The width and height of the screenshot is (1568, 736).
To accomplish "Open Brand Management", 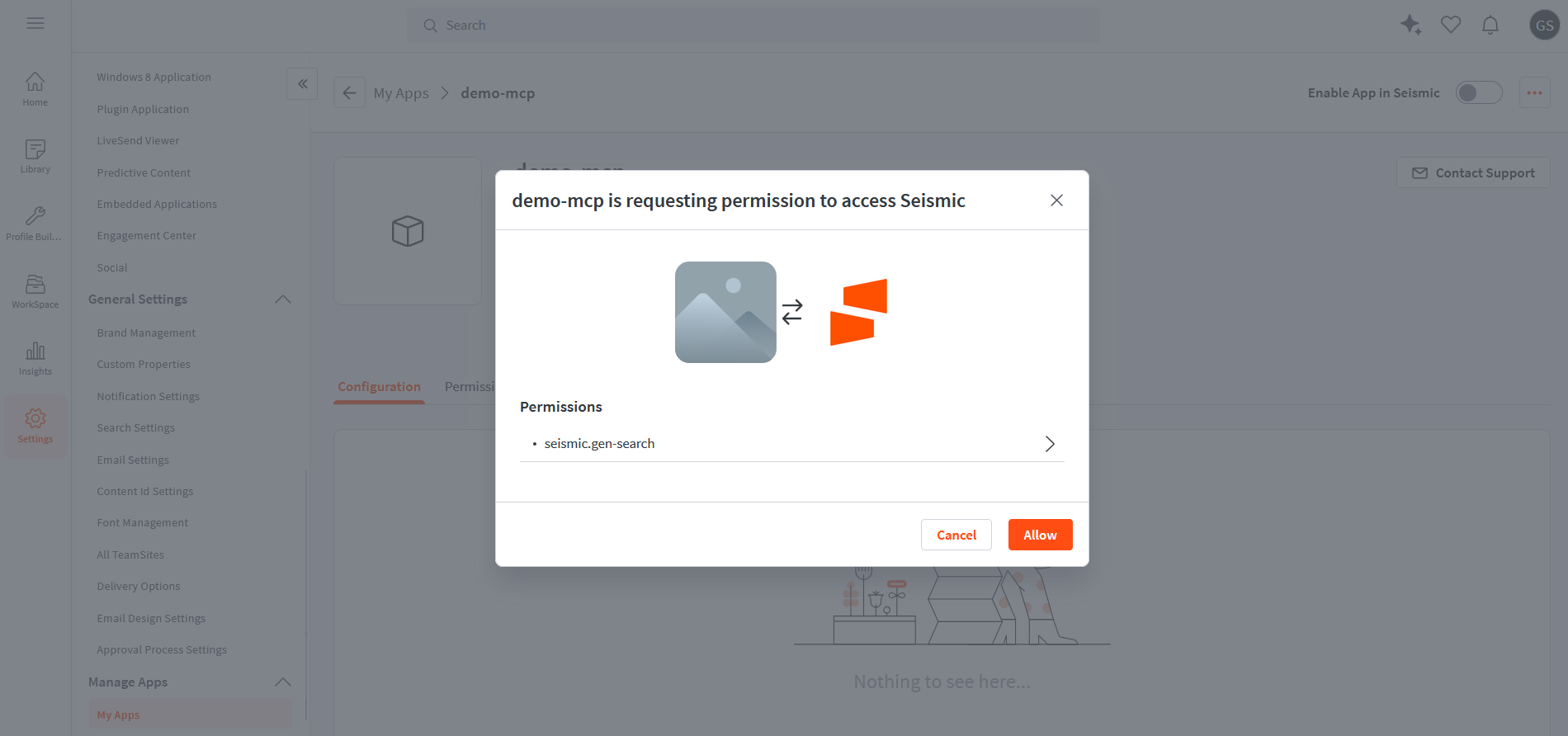I will 146,333.
